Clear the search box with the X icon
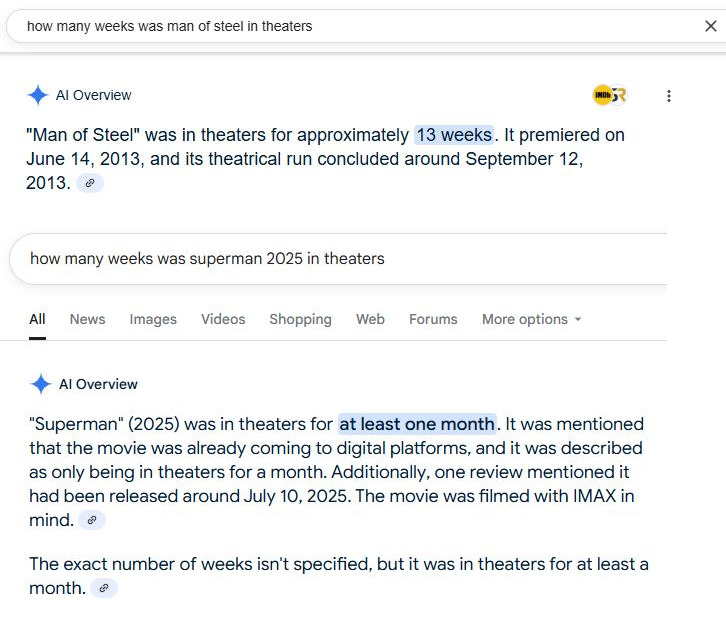726x619 pixels. click(x=710, y=26)
